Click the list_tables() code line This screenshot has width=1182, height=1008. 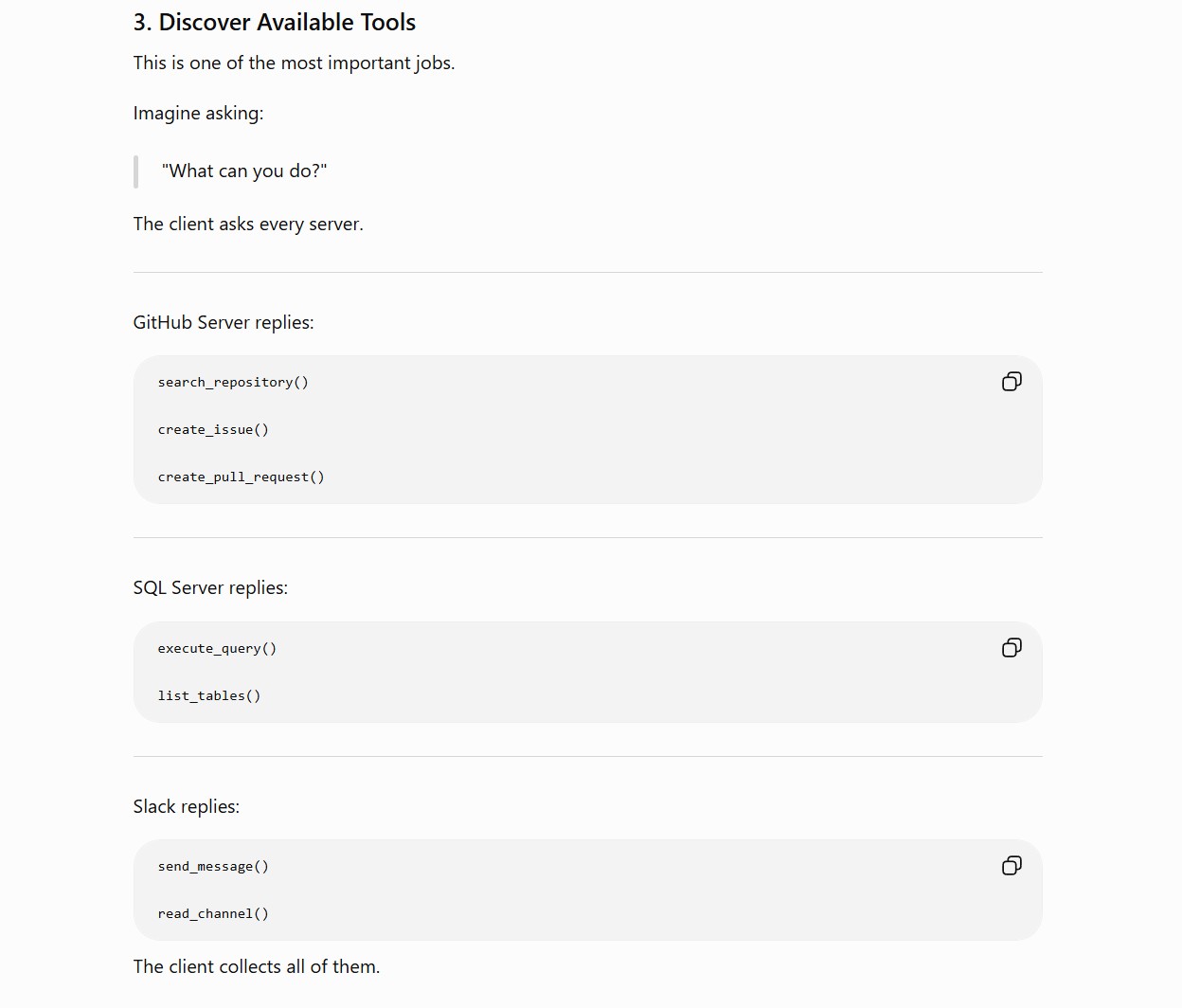click(x=209, y=696)
